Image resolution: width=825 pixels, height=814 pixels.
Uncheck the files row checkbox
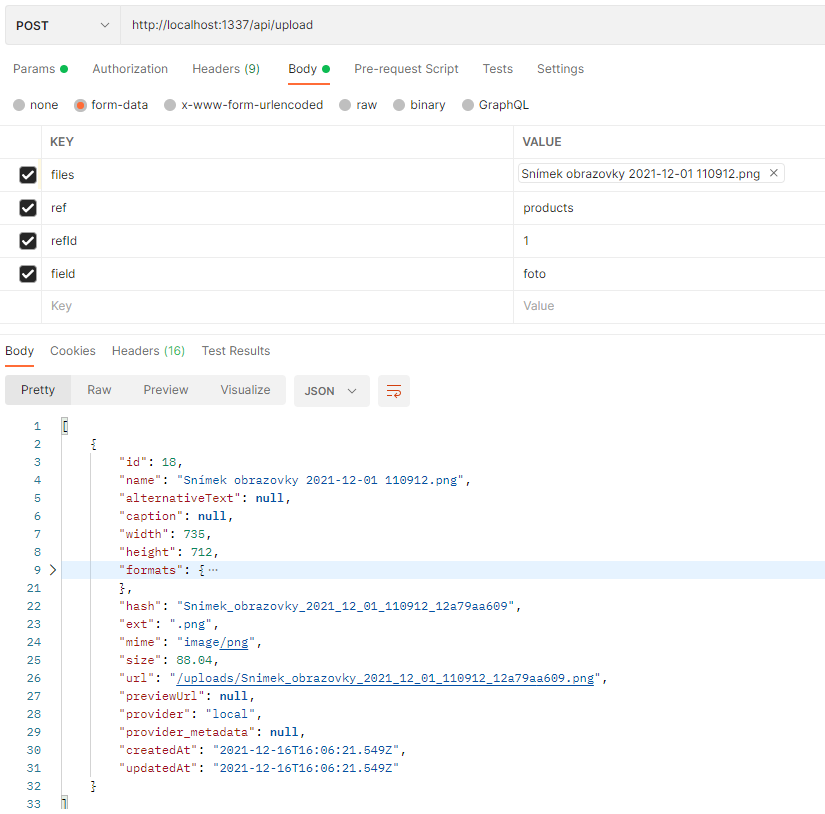coord(28,175)
